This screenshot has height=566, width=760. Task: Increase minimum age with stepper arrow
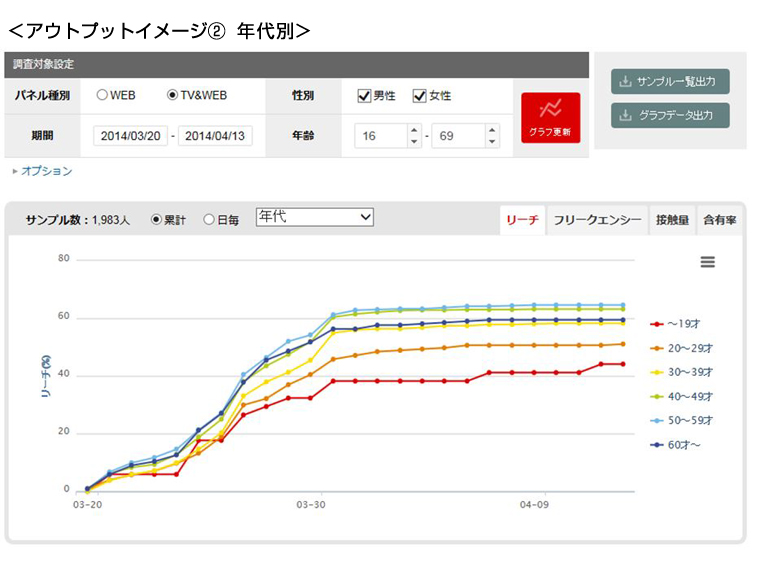point(414,130)
